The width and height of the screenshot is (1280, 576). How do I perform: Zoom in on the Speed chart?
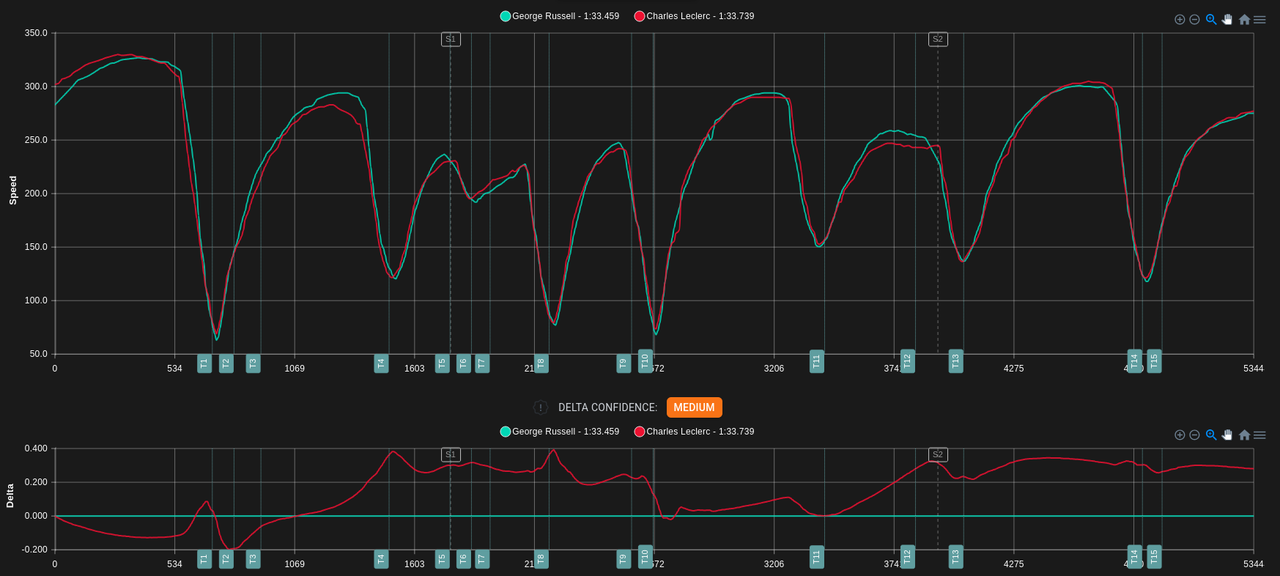tap(1180, 19)
